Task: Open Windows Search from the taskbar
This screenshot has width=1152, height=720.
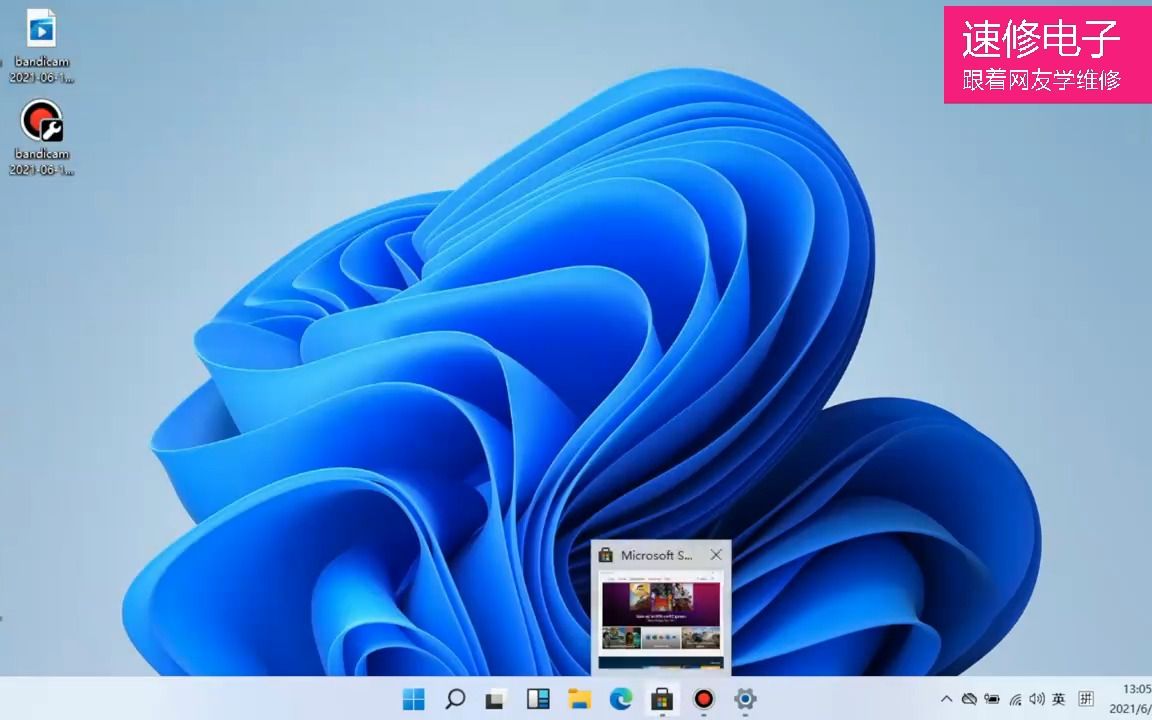Action: pyautogui.click(x=455, y=699)
